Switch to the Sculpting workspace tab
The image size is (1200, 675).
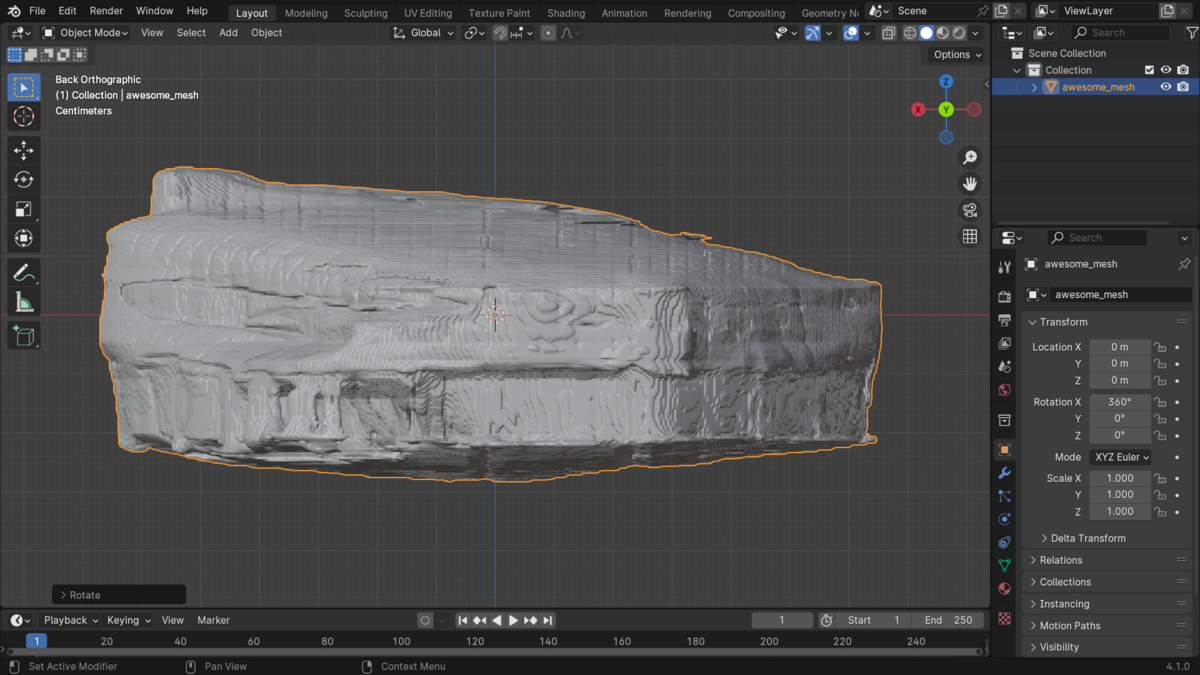[x=366, y=13]
